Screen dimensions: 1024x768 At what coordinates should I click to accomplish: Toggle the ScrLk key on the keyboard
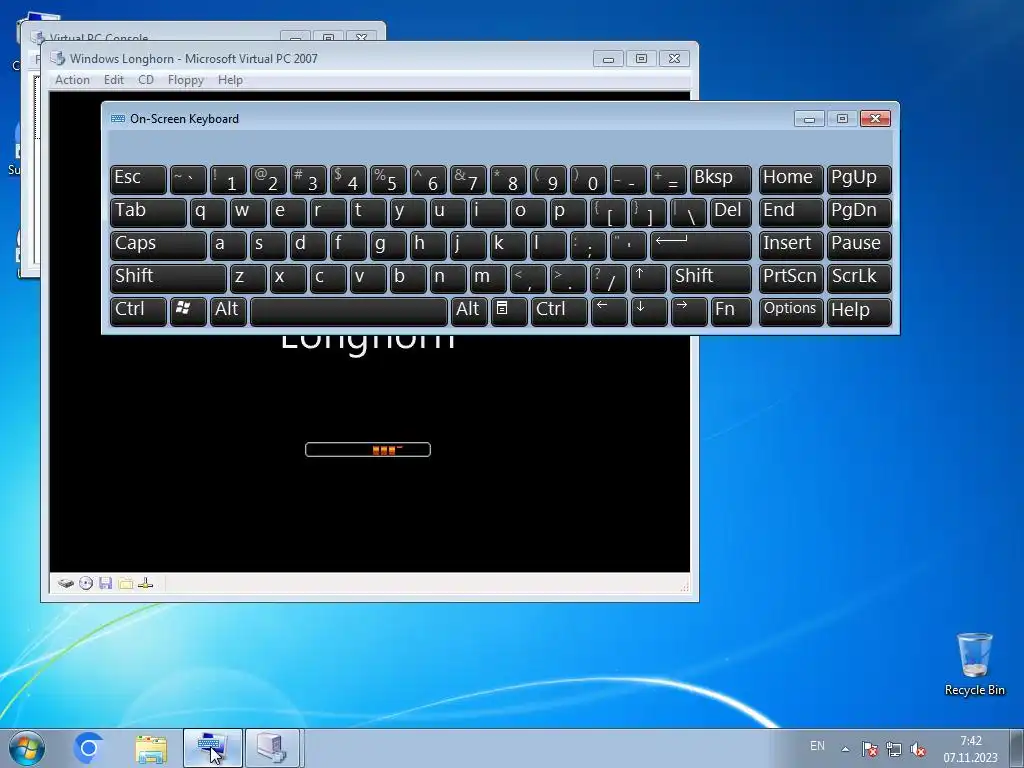point(859,278)
